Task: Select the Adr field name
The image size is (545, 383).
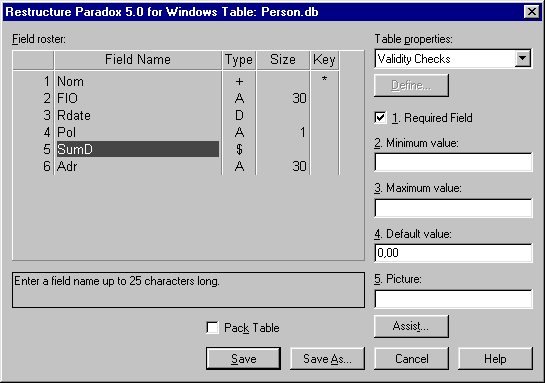Action: (x=138, y=166)
